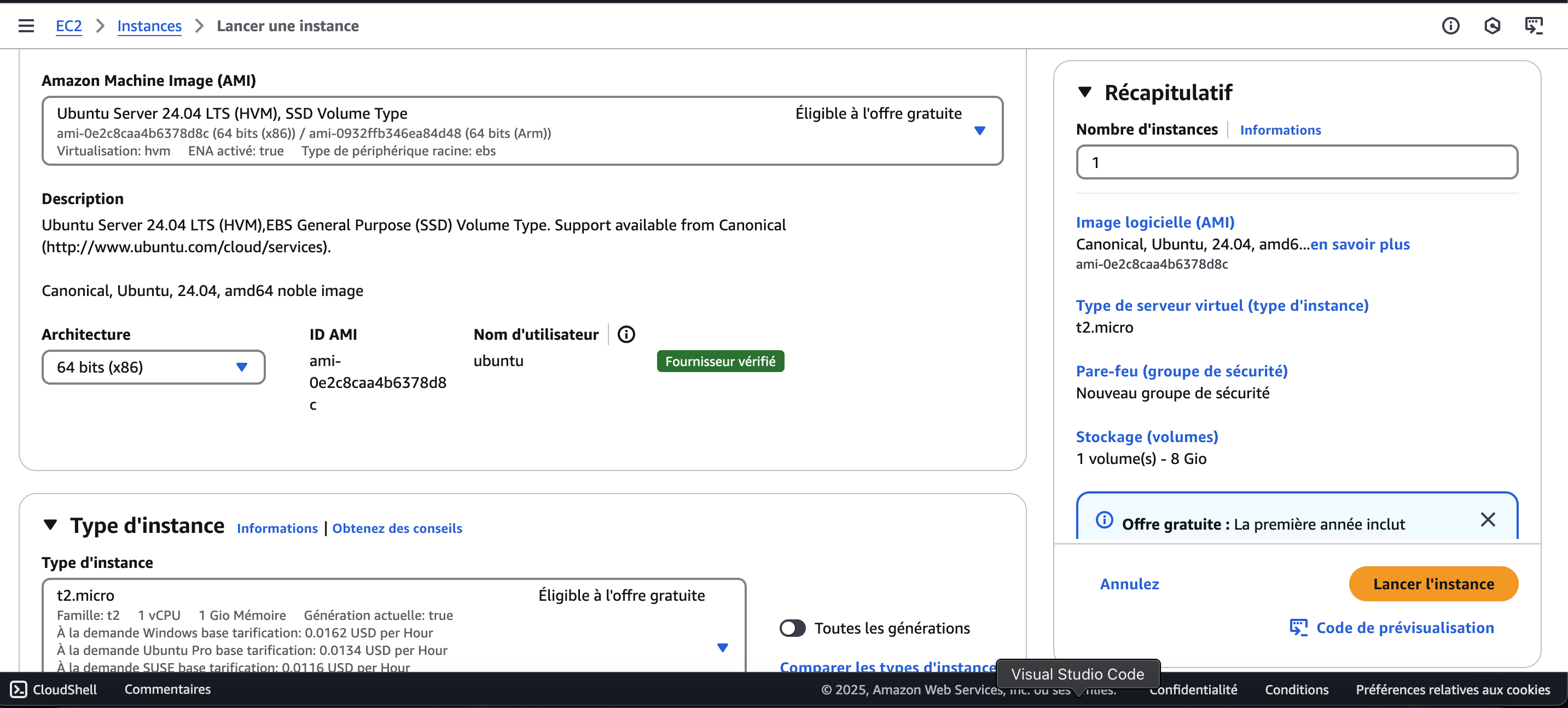Click CloudShell icon in footer bar

(x=18, y=689)
